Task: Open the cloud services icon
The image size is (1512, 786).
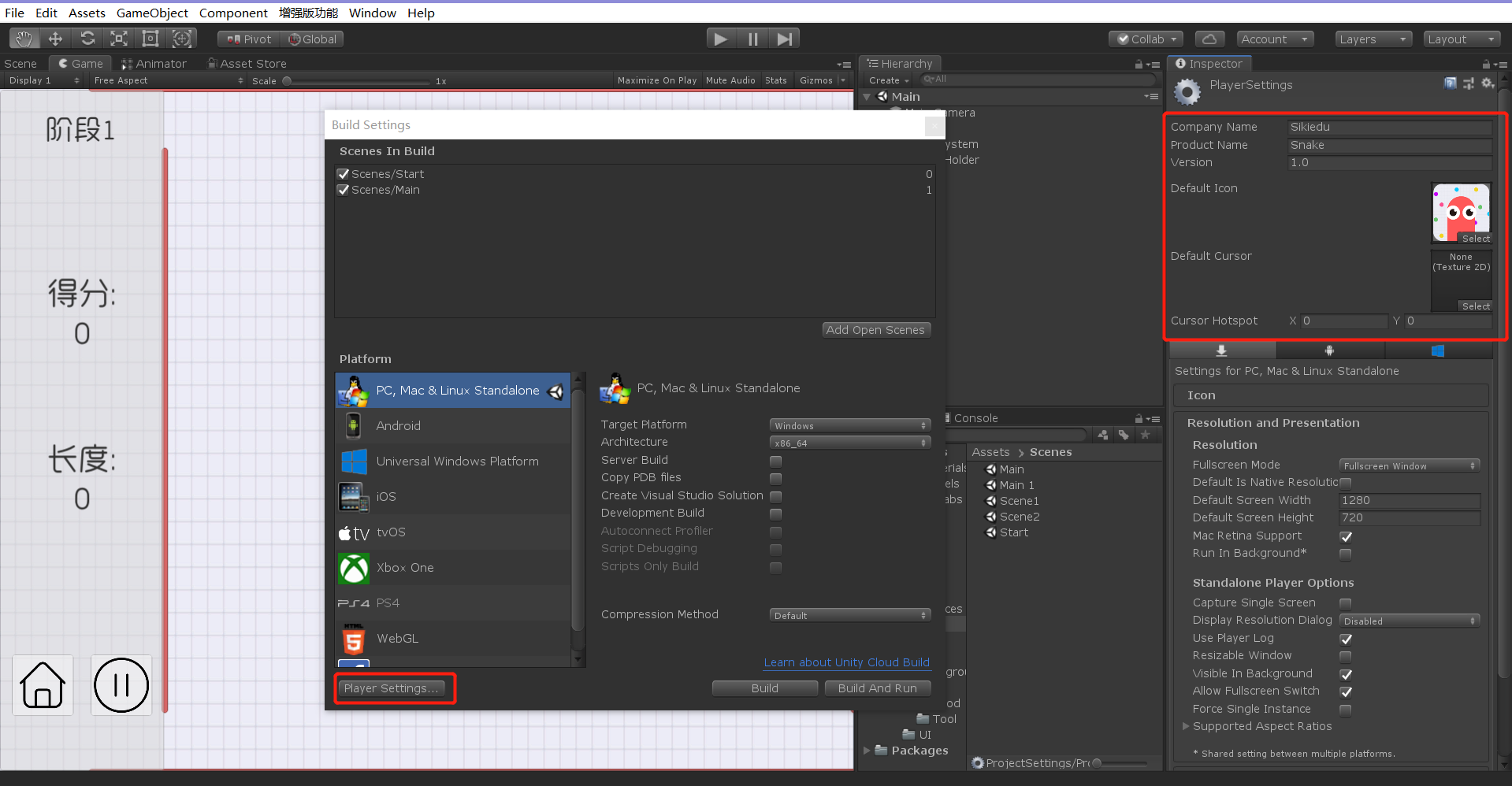Action: (1209, 39)
